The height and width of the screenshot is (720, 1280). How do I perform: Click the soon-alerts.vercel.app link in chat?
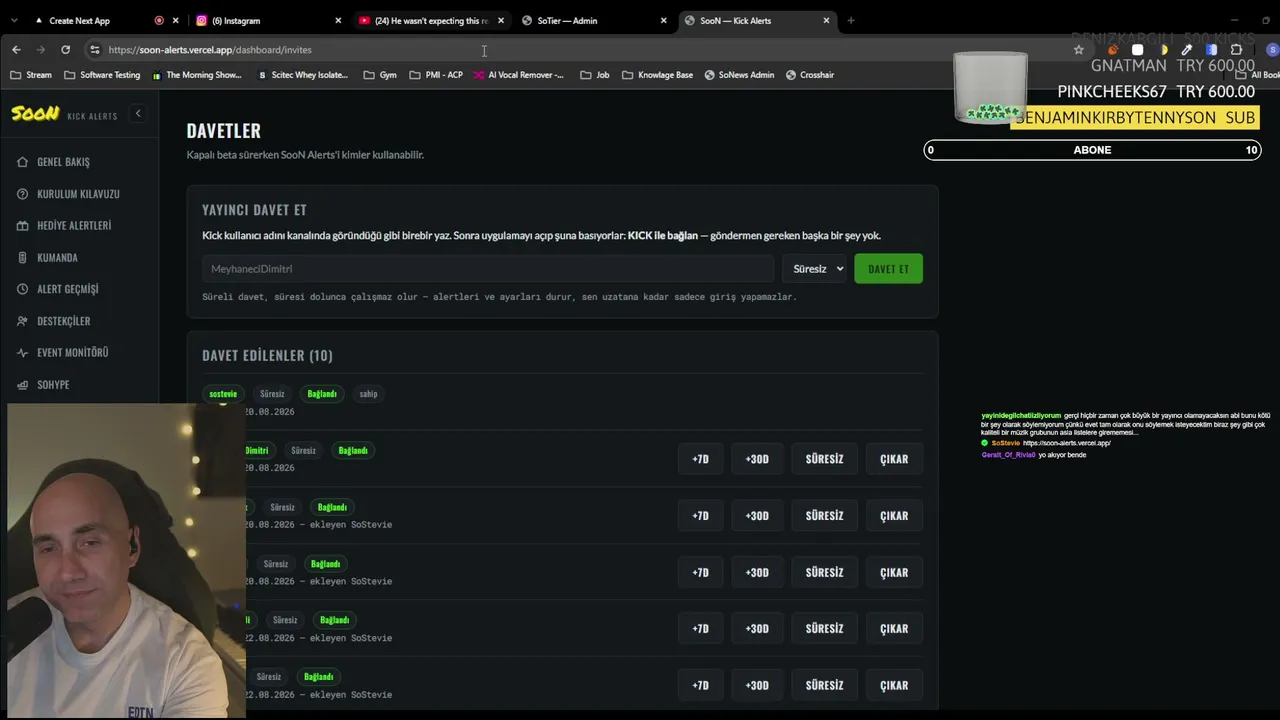click(x=1067, y=443)
